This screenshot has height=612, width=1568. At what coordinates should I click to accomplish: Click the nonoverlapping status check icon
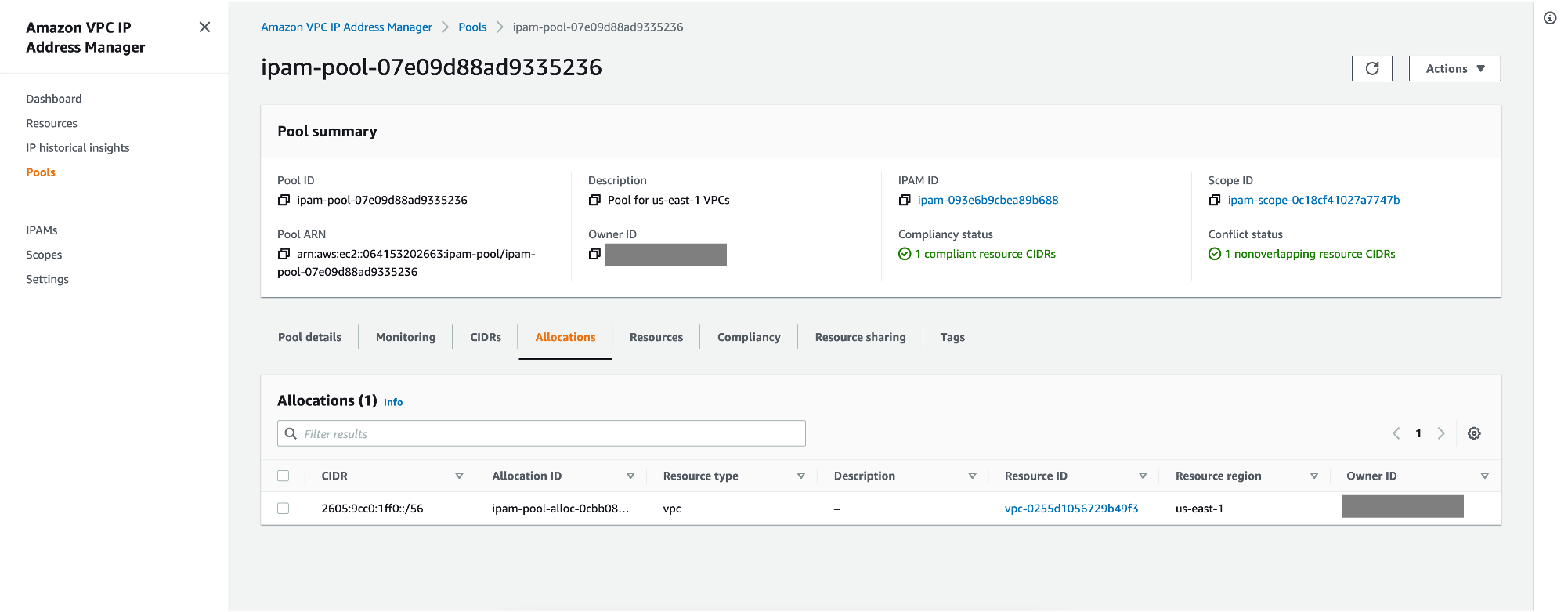point(1215,255)
